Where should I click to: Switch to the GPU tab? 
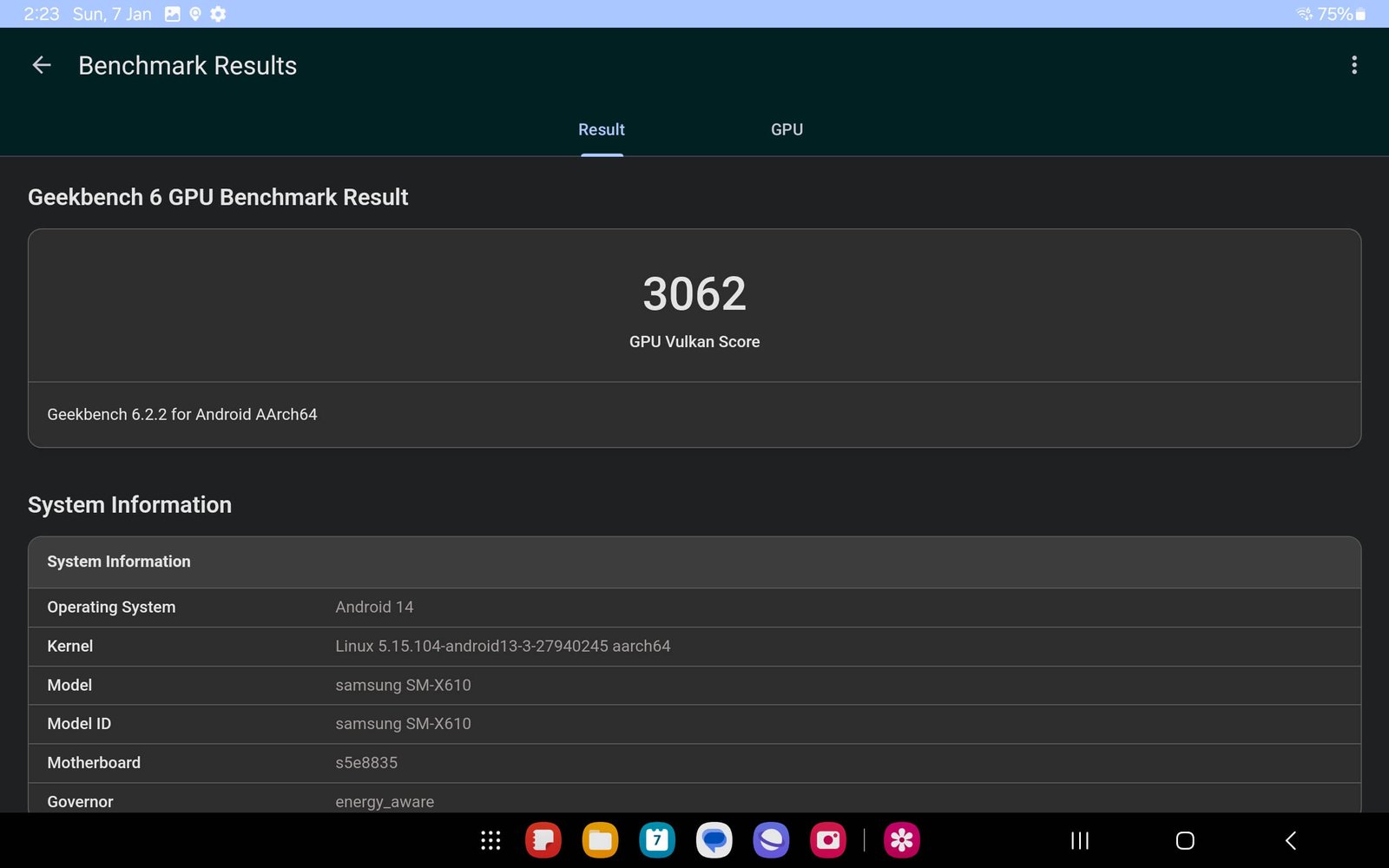click(x=787, y=129)
